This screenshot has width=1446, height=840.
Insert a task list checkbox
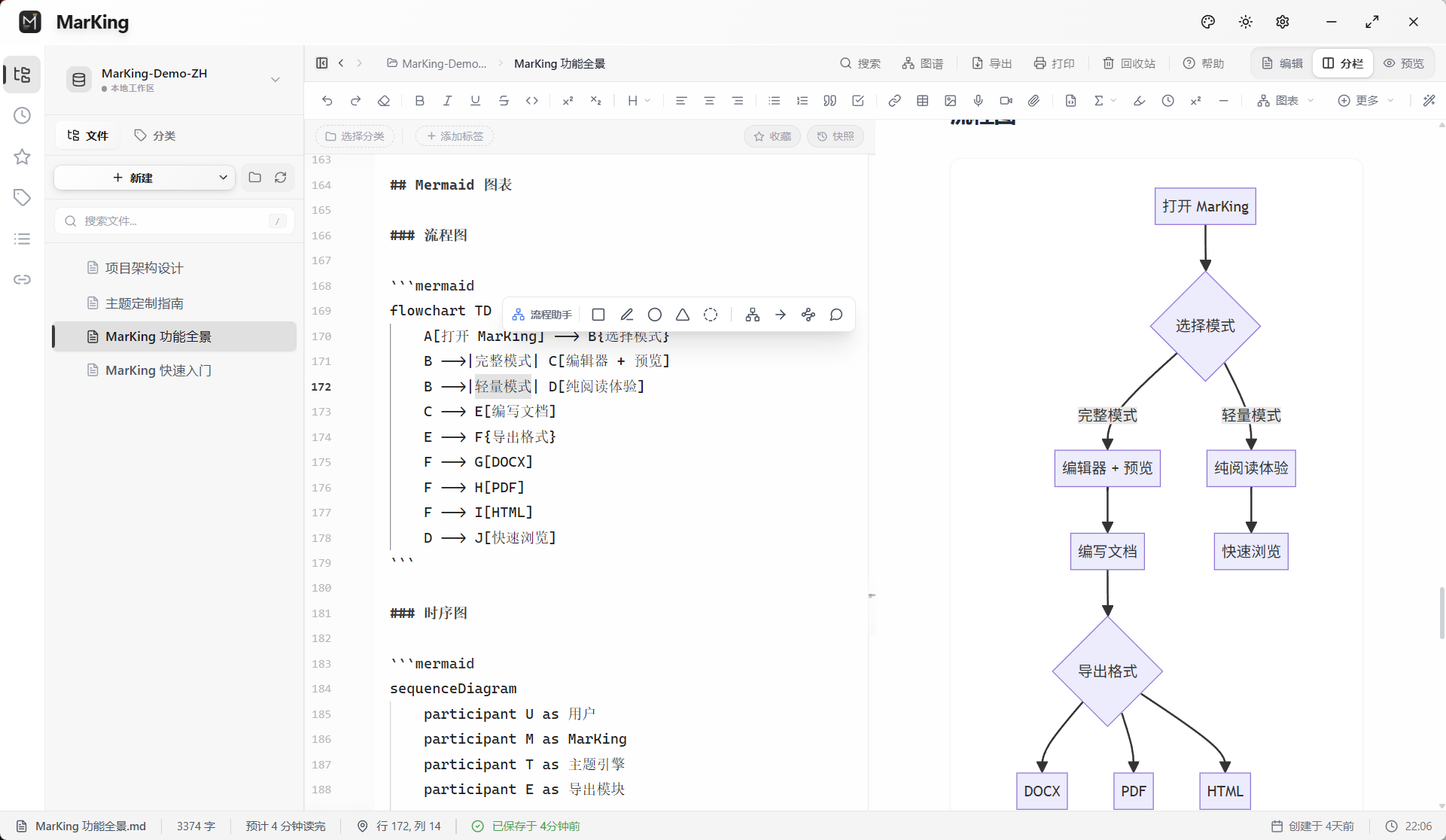click(858, 101)
